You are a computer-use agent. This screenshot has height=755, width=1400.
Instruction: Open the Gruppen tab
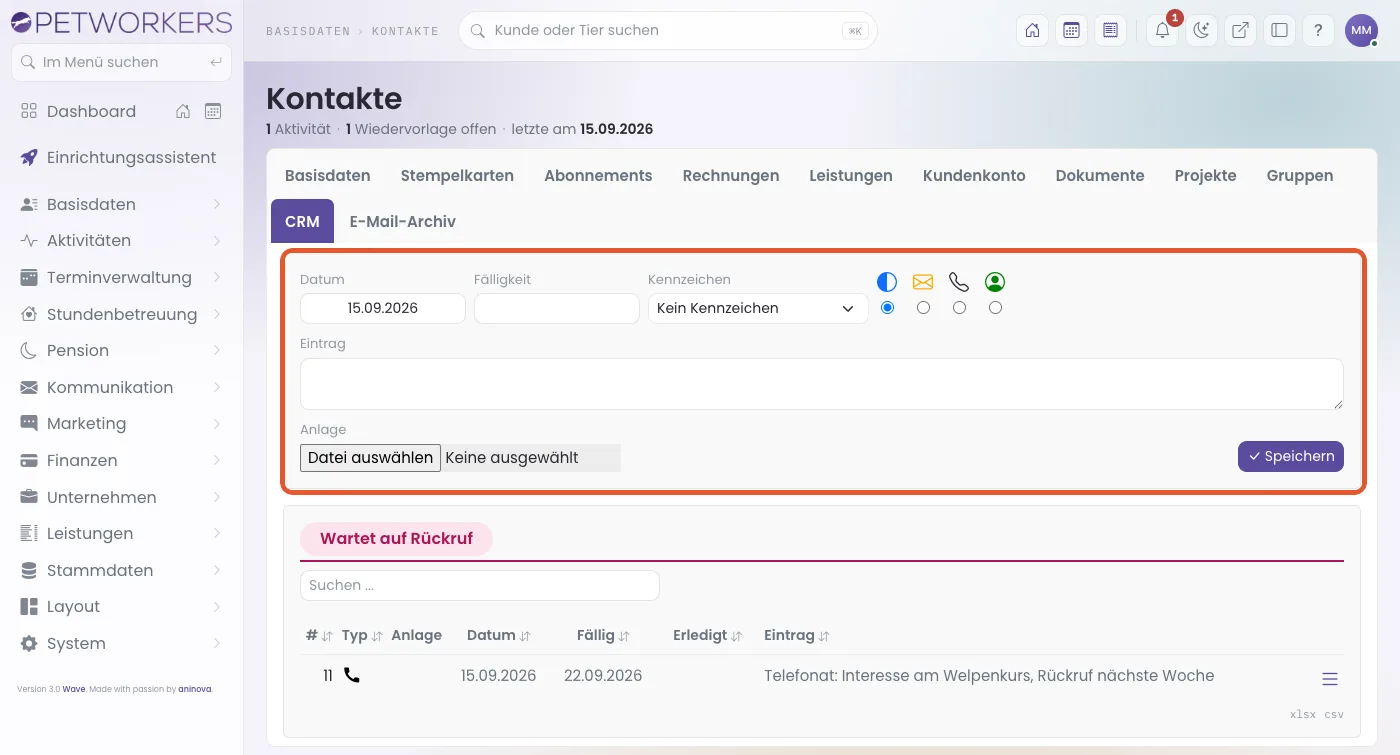[1300, 175]
